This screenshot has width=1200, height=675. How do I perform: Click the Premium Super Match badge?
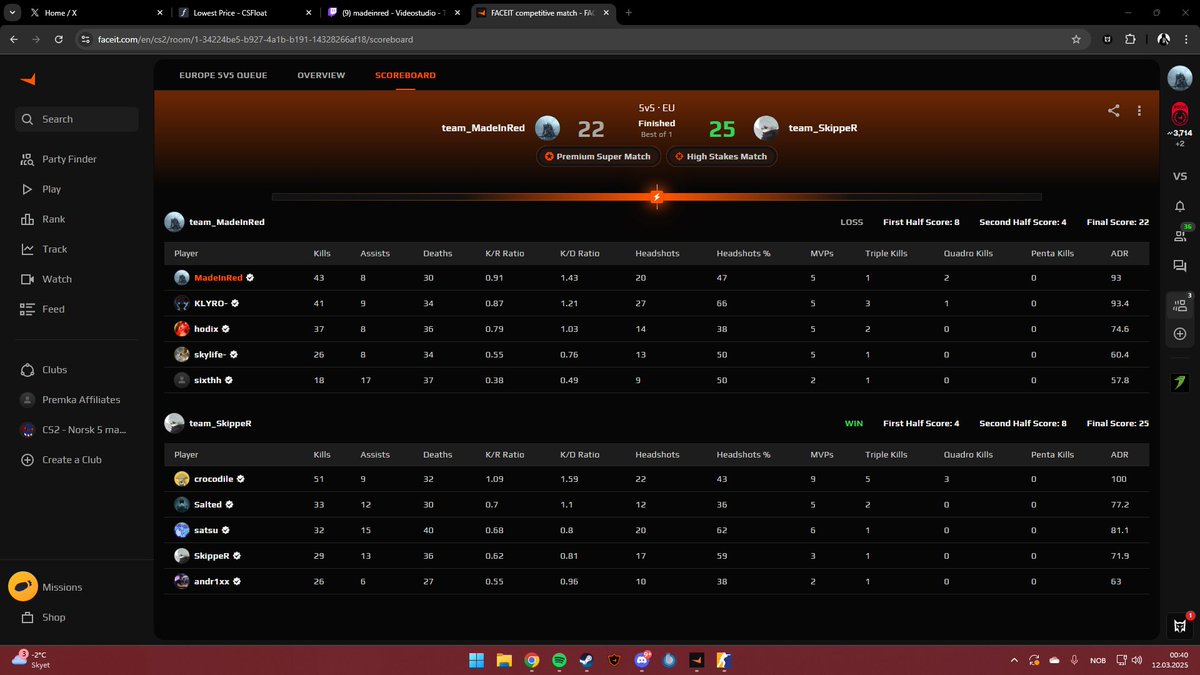(597, 156)
